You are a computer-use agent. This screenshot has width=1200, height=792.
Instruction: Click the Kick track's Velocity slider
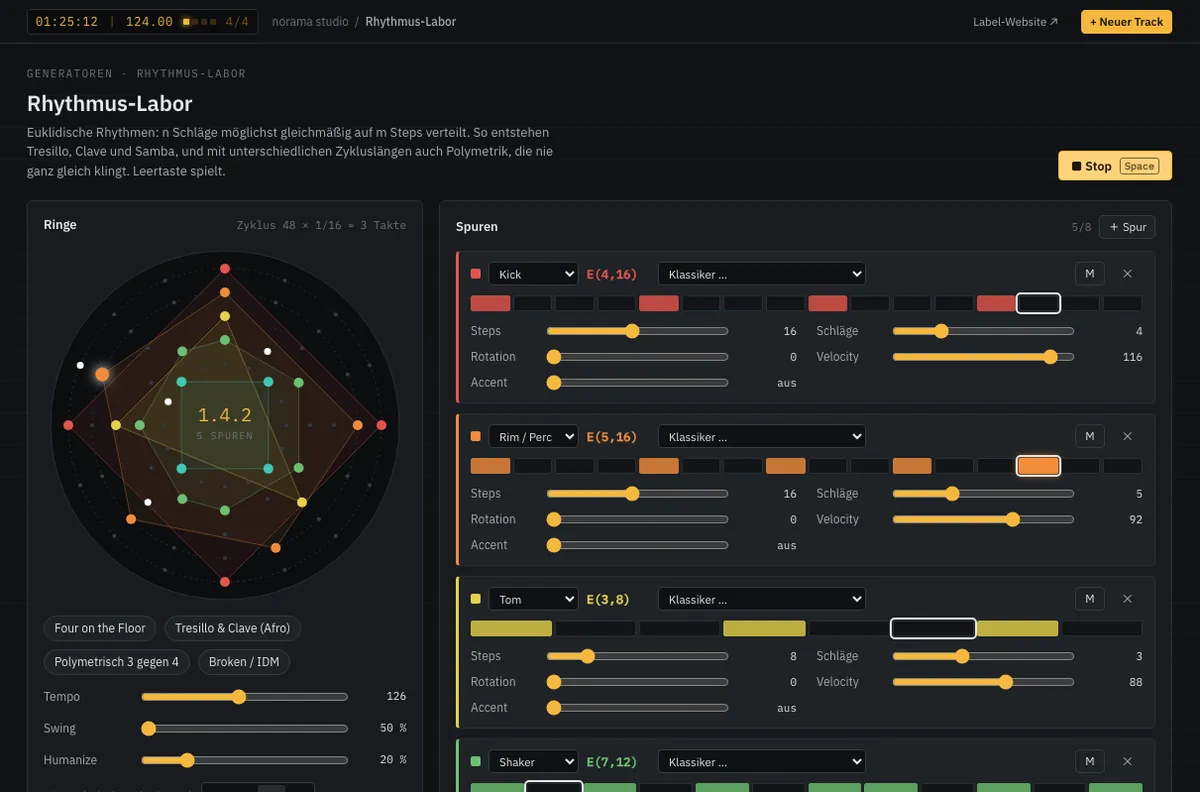[x=983, y=357]
